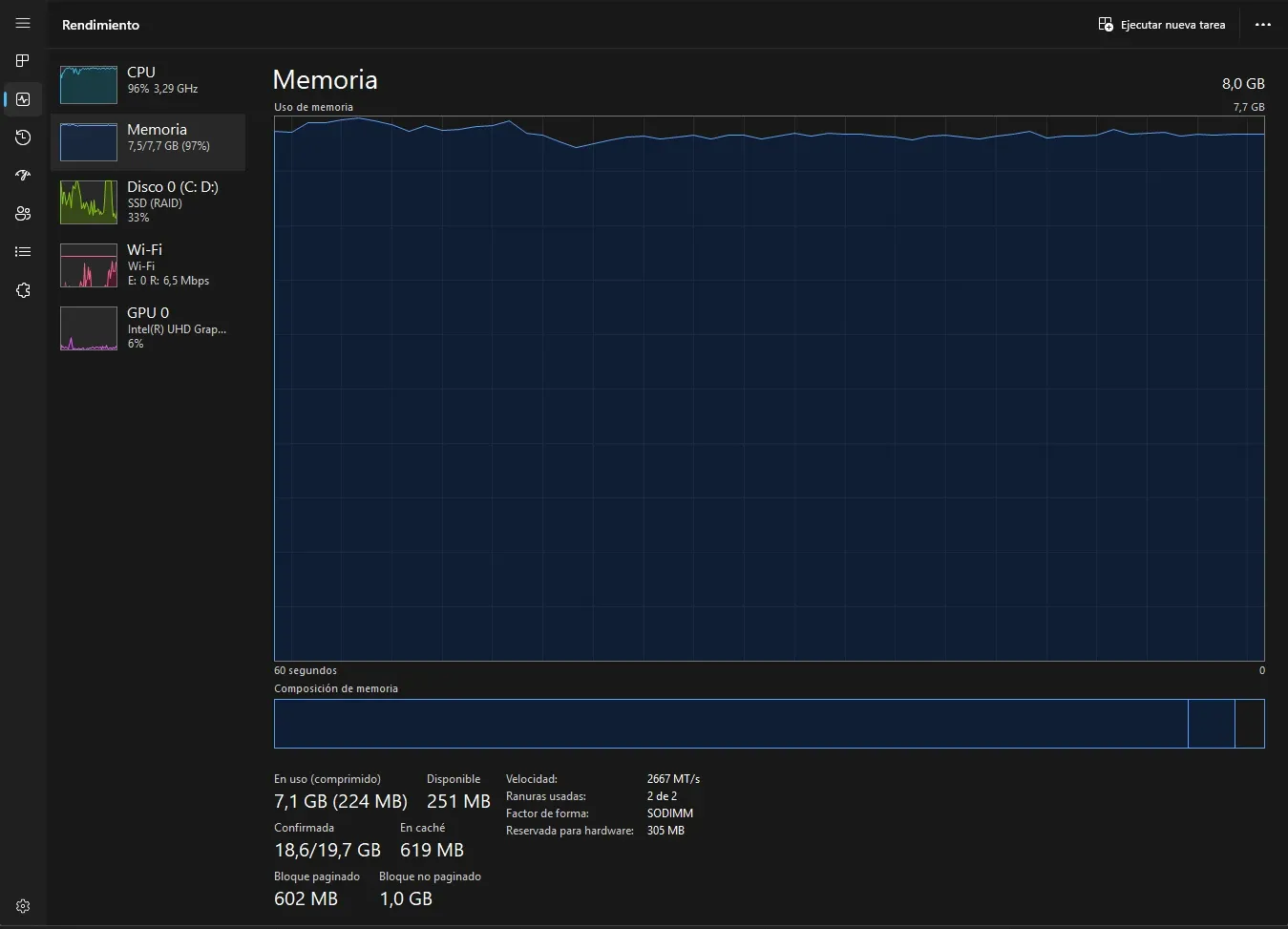Click the 8,0 GB total memory label
The image size is (1288, 929).
[x=1243, y=84]
